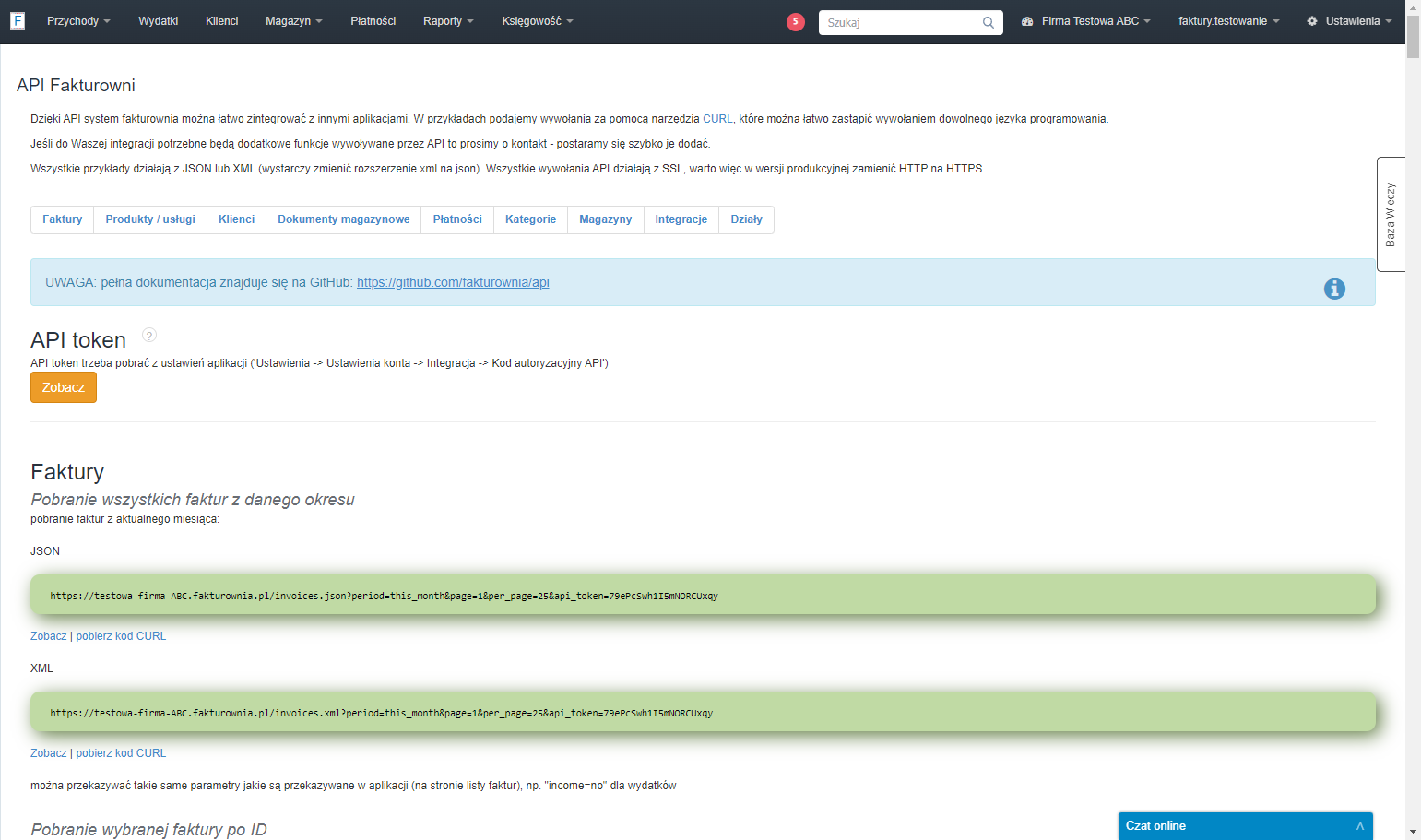Expand the Czat online panel chevron
The width and height of the screenshot is (1421, 840).
(1360, 826)
